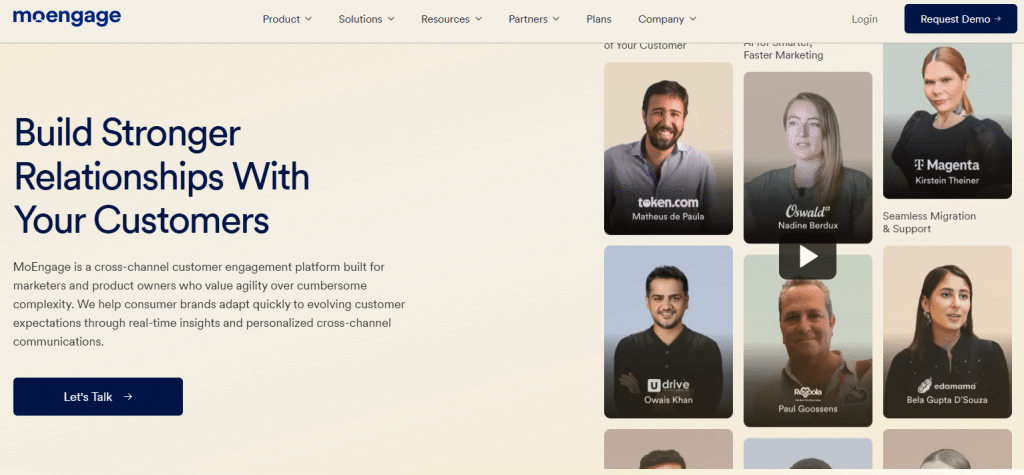This screenshot has width=1024, height=475.
Task: Click the Login link
Action: coord(864,19)
